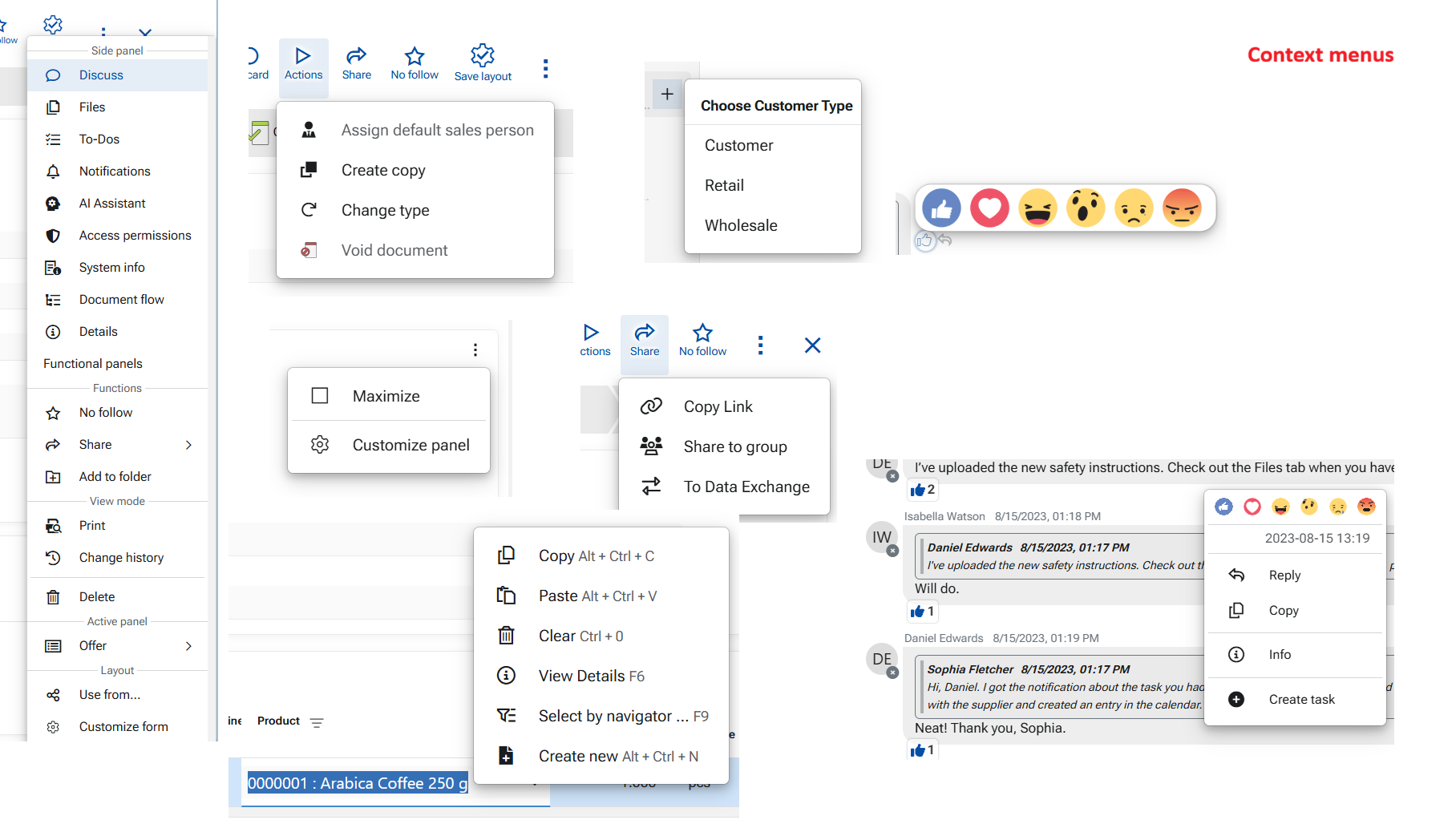Open Change history
The width and height of the screenshot is (1456, 828).
coord(117,558)
